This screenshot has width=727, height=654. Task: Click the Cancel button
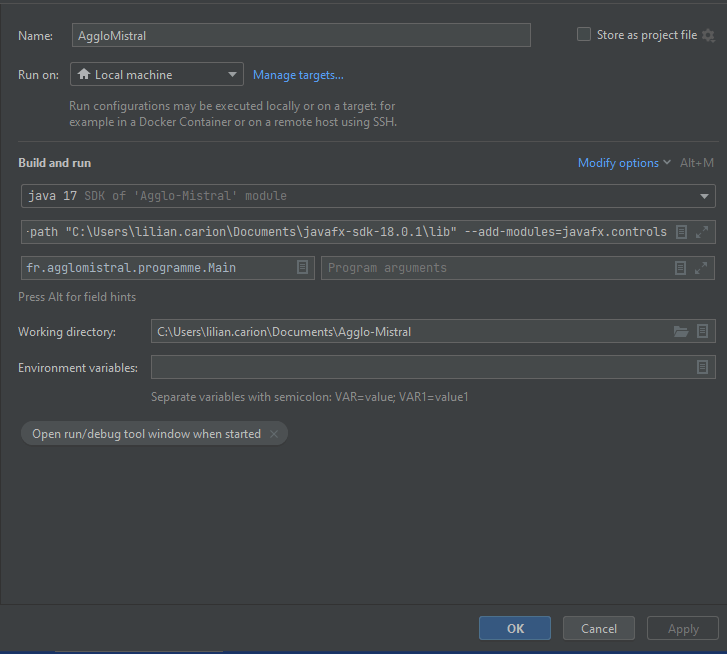coord(599,628)
